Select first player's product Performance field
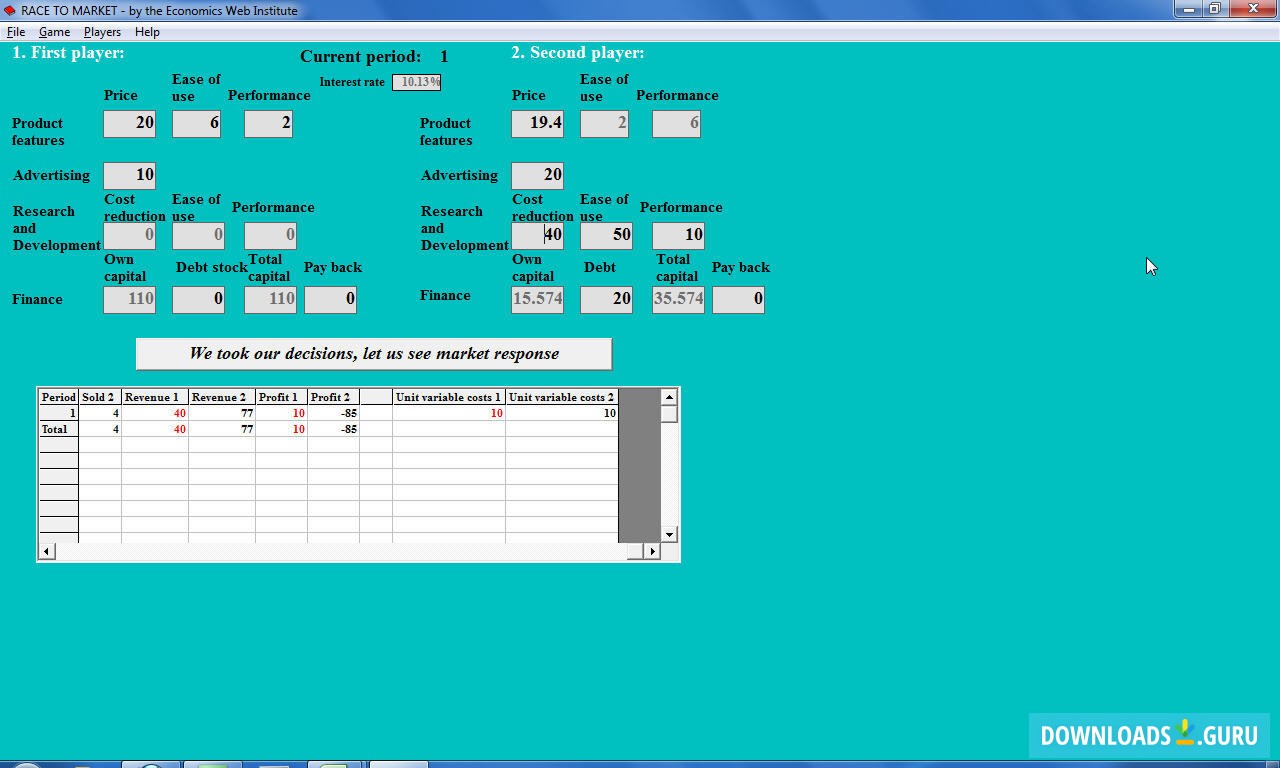The height and width of the screenshot is (768, 1280). pyautogui.click(x=268, y=123)
